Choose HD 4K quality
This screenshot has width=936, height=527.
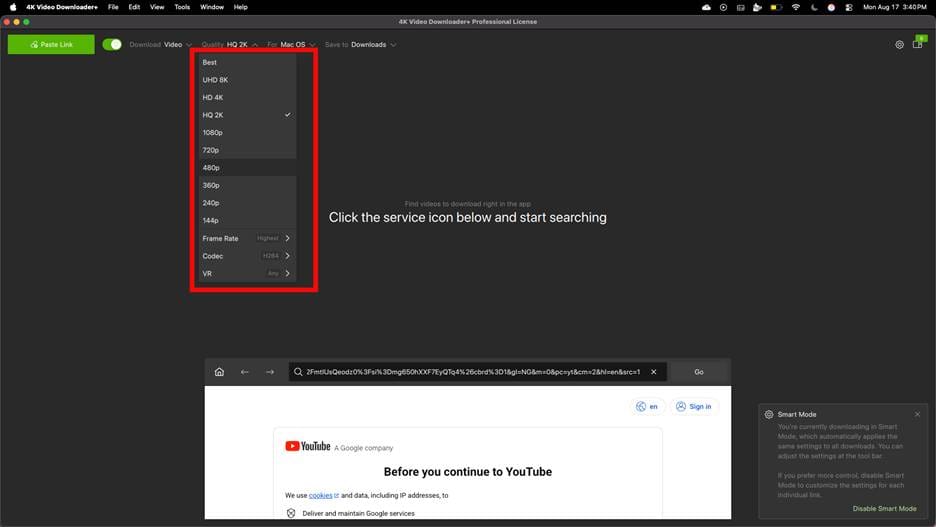(x=247, y=97)
